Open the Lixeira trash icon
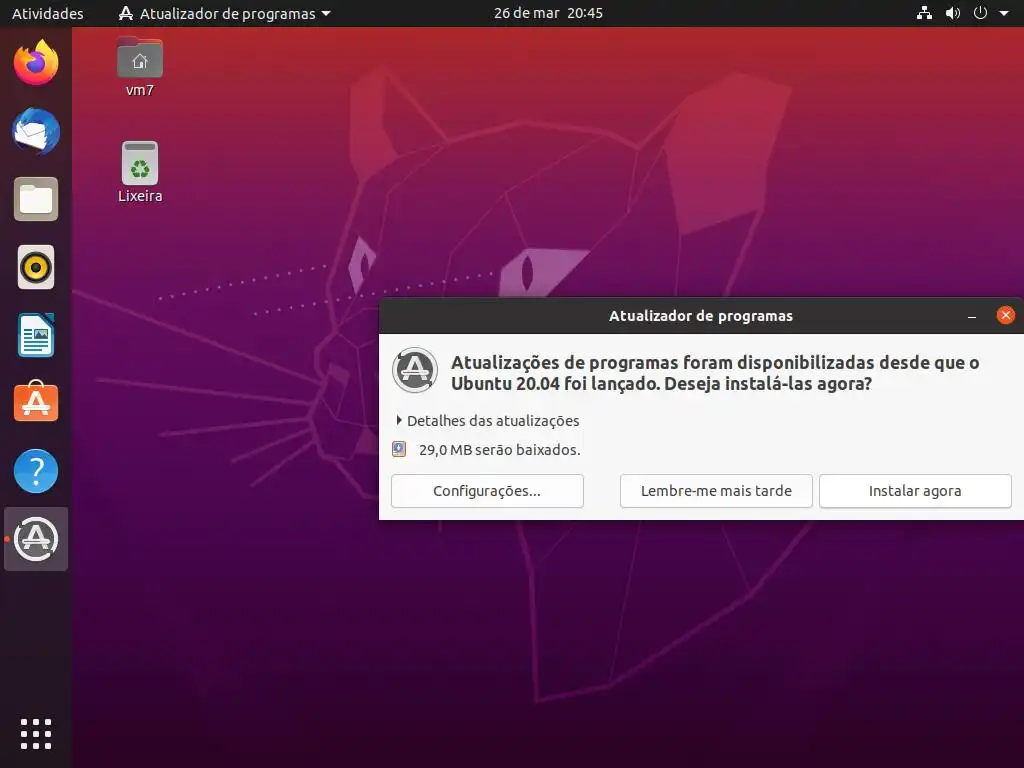The image size is (1024, 768). click(x=140, y=172)
